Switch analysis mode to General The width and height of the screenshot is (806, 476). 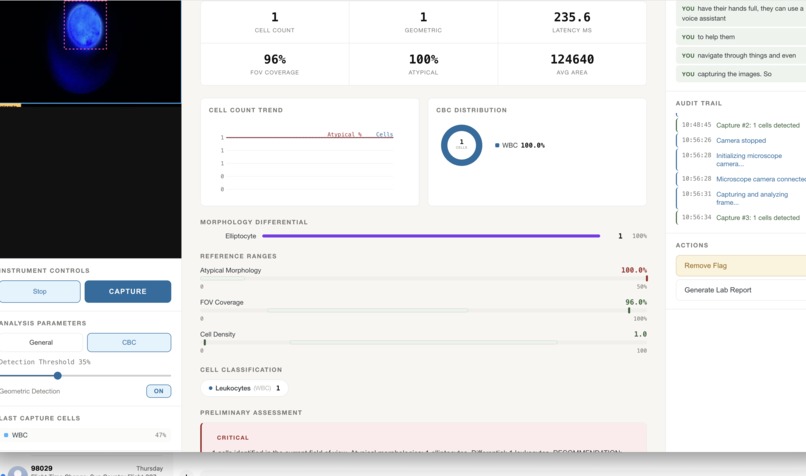click(x=41, y=342)
